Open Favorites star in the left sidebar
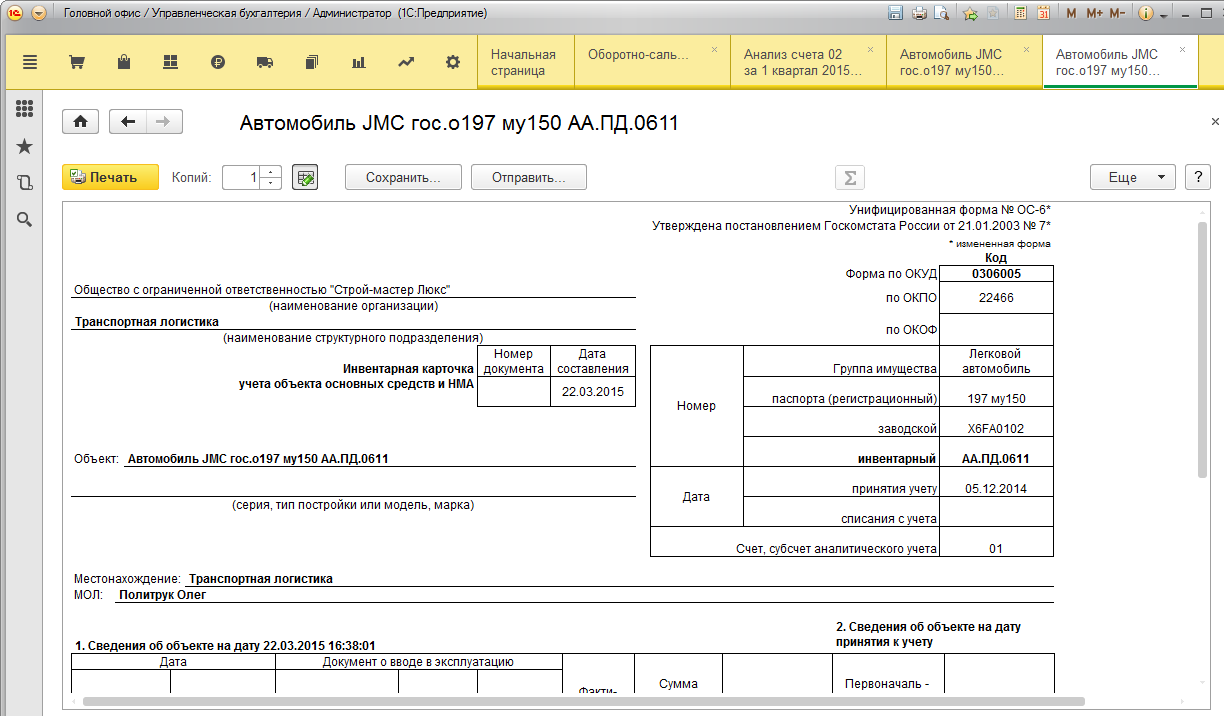 [x=25, y=146]
